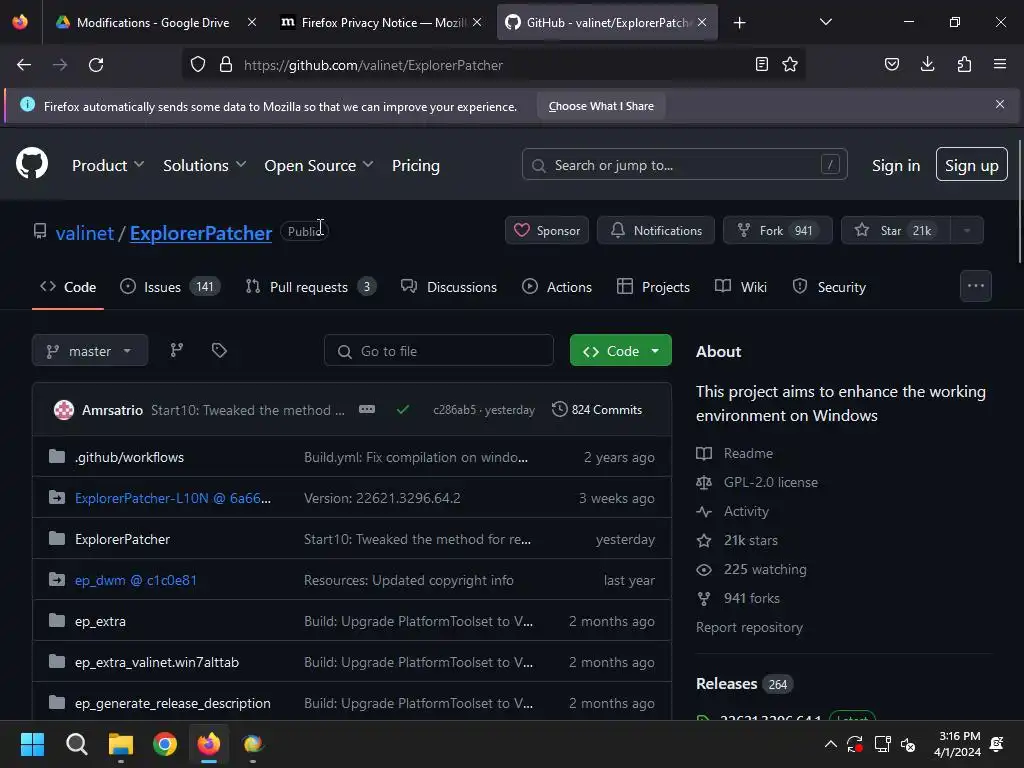Launch Google Chrome from taskbar
1024x768 pixels.
click(x=165, y=744)
